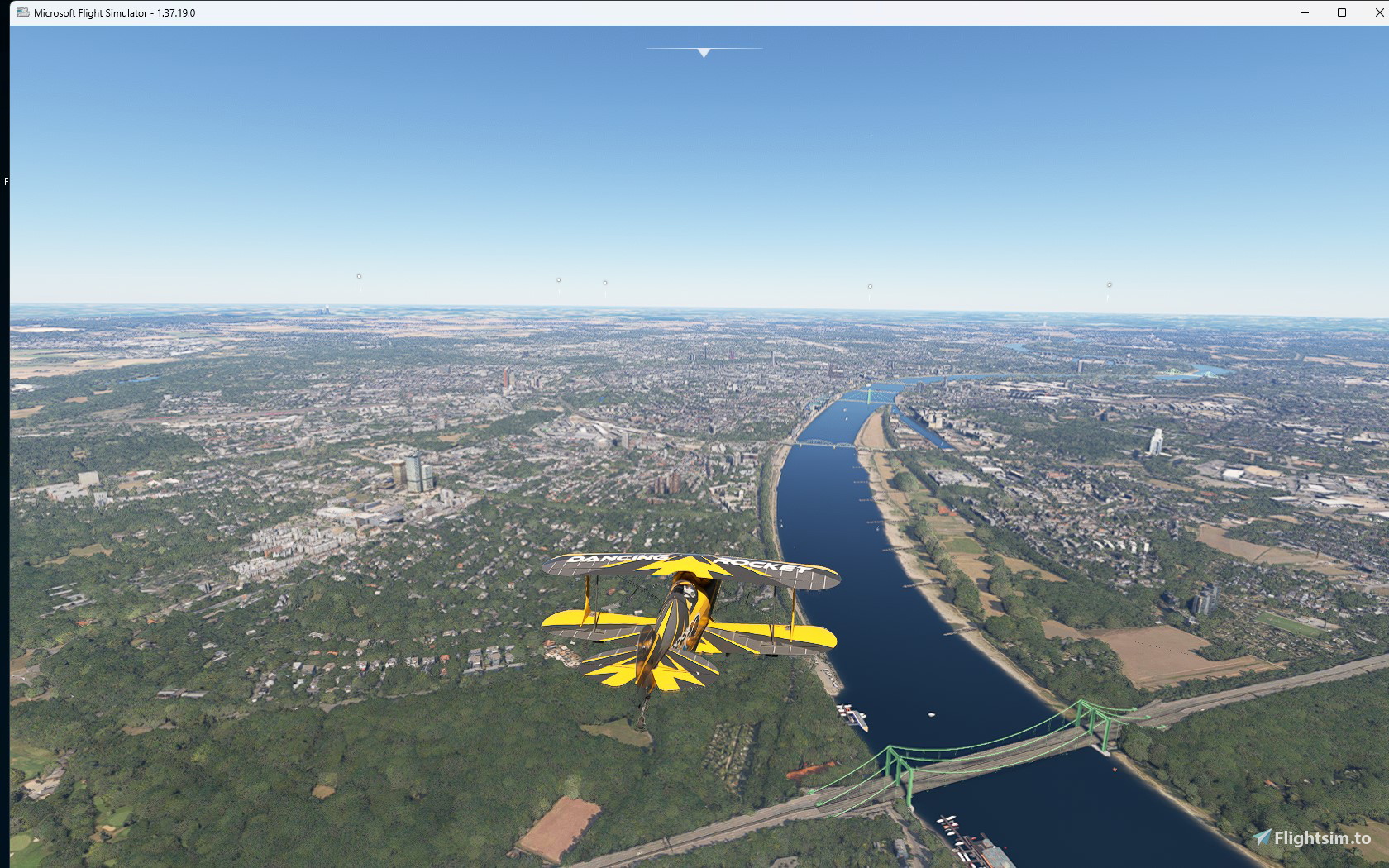Select the POI marker above the distant river
The width and height of the screenshot is (1389, 868).
click(870, 287)
